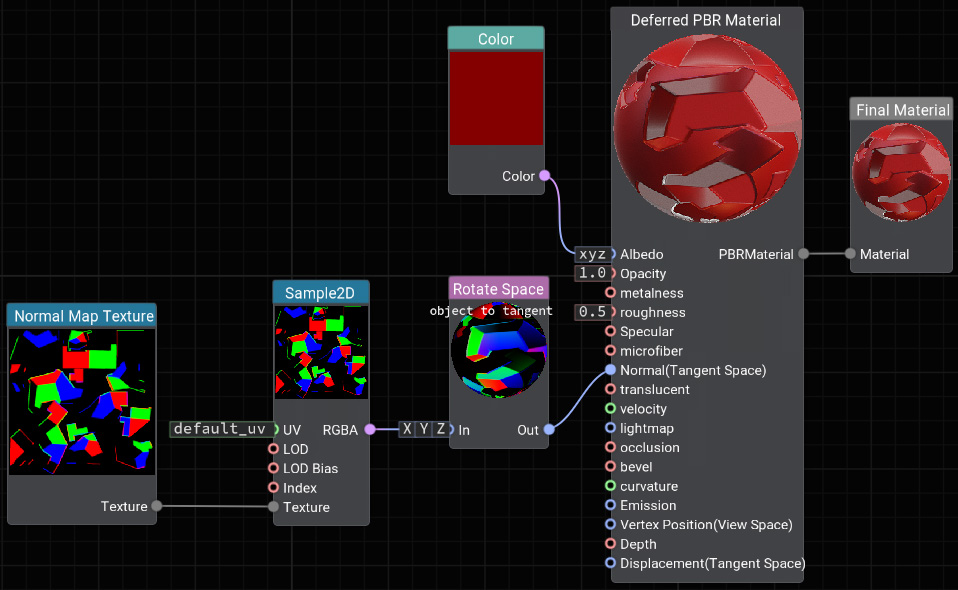The width and height of the screenshot is (958, 590).
Task: Click the Texture input port on Sample2D
Action: coord(273,507)
